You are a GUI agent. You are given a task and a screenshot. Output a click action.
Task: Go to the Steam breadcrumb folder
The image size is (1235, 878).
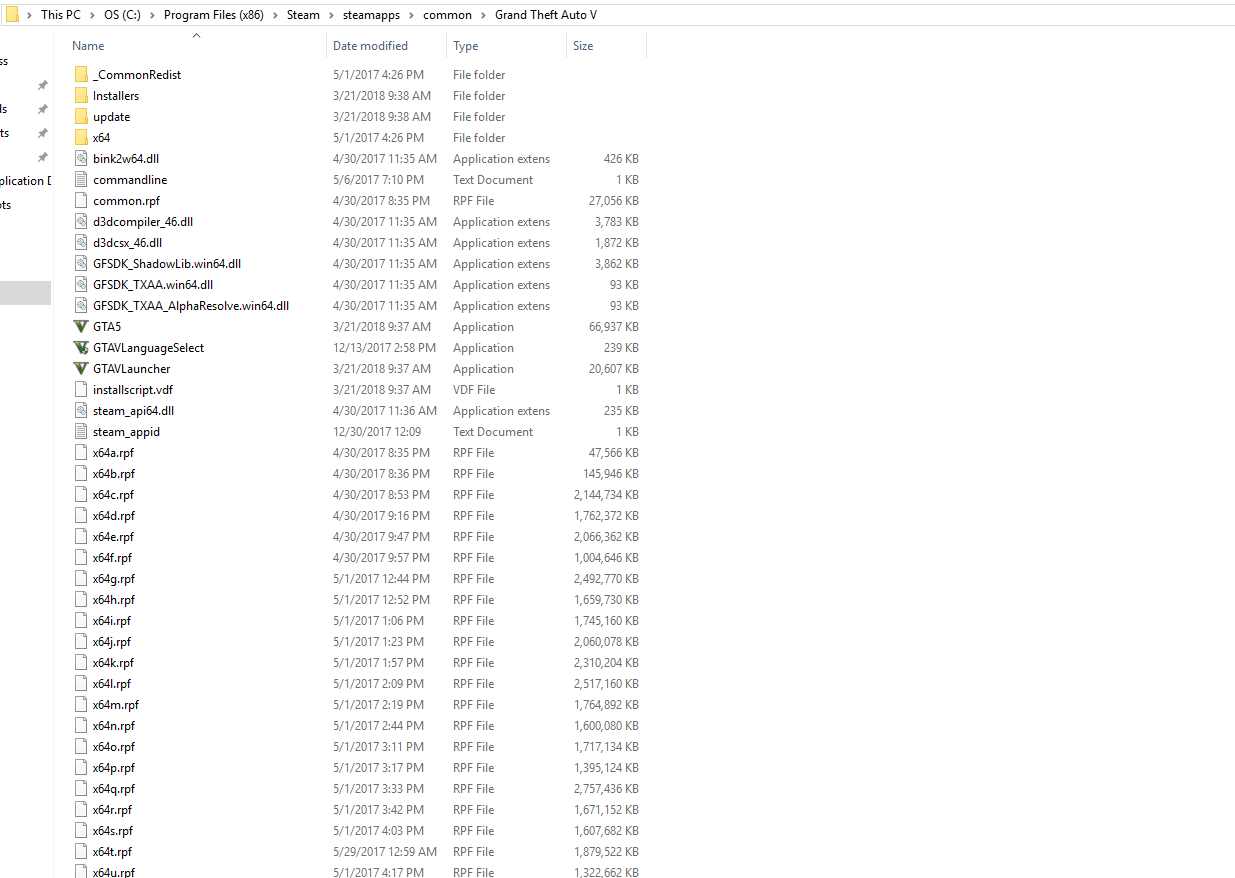(304, 15)
